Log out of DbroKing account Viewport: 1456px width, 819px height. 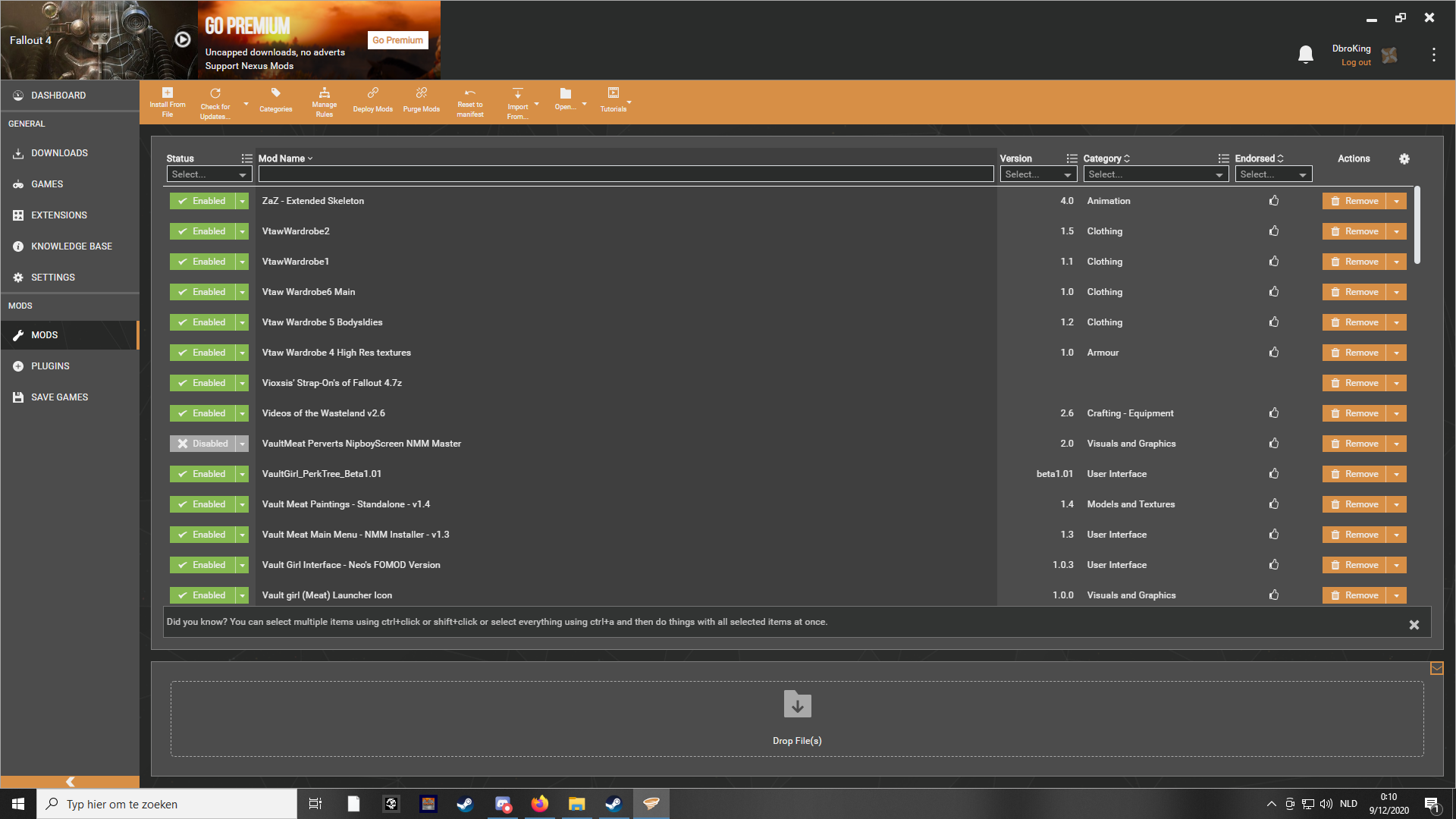[x=1356, y=63]
